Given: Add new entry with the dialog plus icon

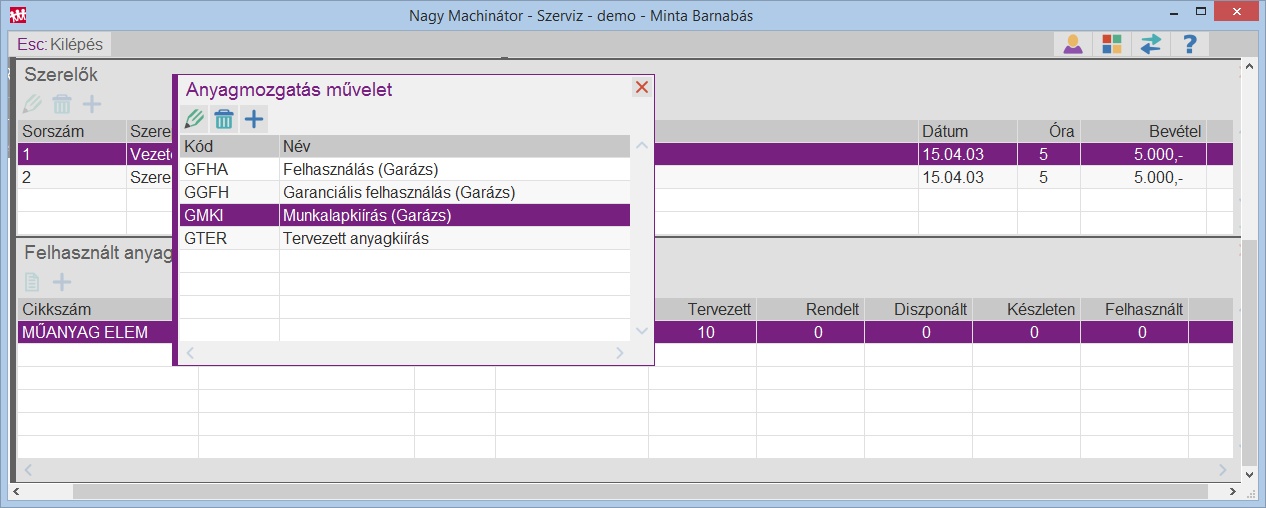Looking at the screenshot, I should coord(254,120).
